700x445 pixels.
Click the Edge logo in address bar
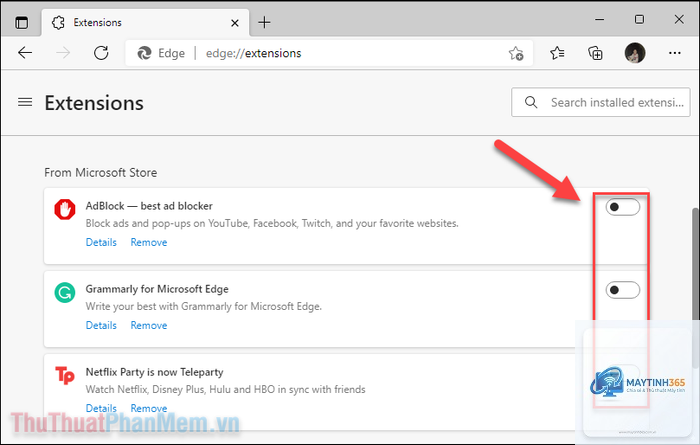pyautogui.click(x=144, y=53)
